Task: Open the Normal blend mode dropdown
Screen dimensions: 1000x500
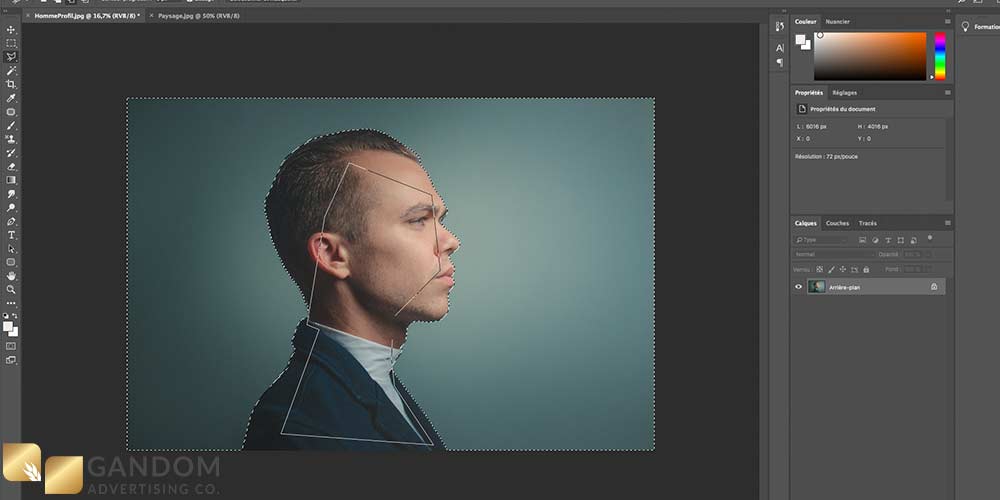Action: (832, 254)
